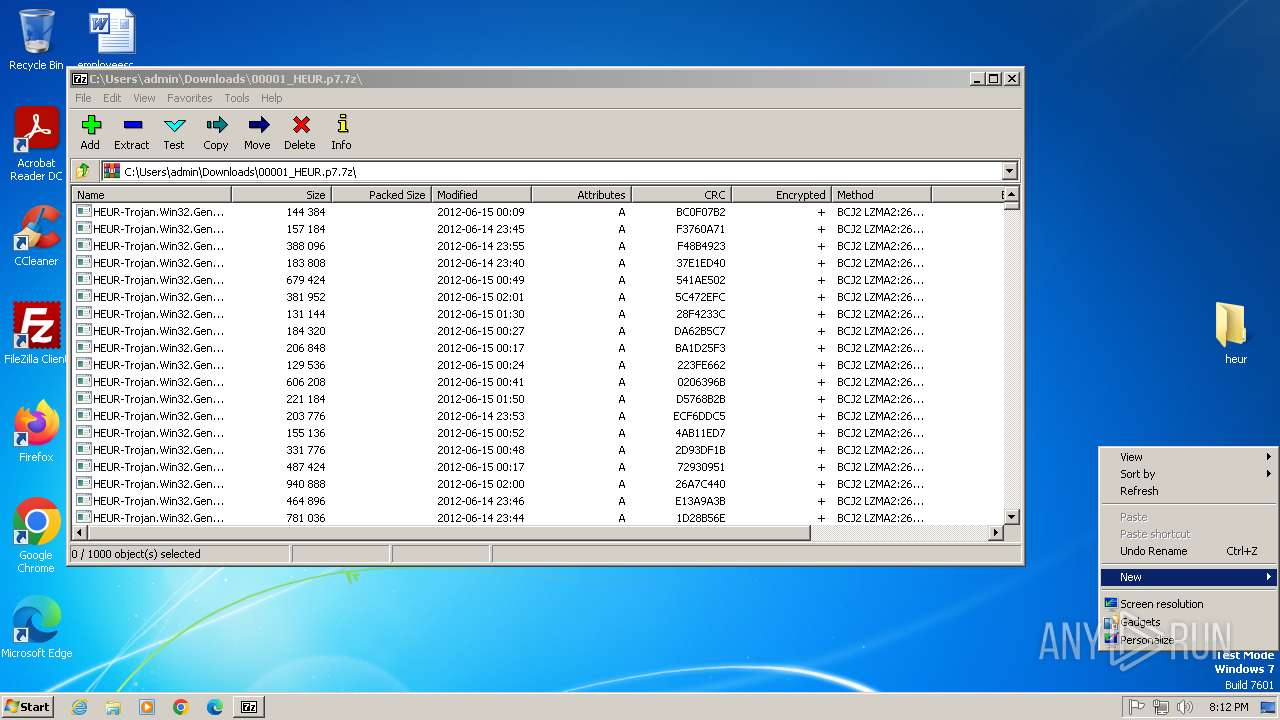Sort by the Method column header
1280x720 pixels.
click(881, 195)
